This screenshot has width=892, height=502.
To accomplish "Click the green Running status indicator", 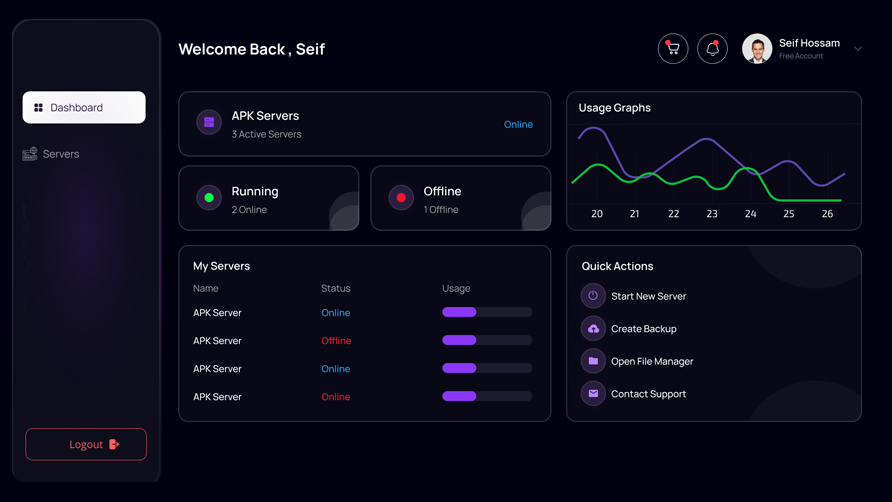I will (x=209, y=198).
